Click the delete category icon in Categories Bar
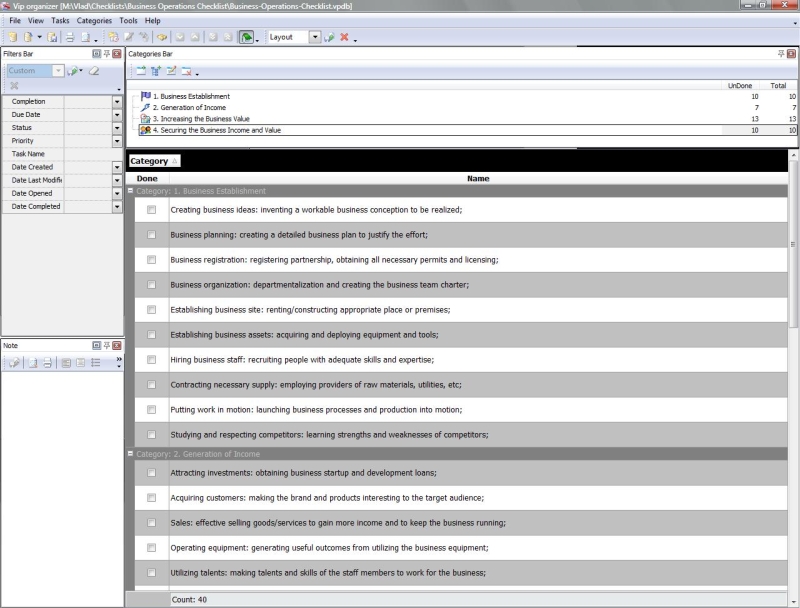Image resolution: width=800 pixels, height=608 pixels. pos(186,71)
